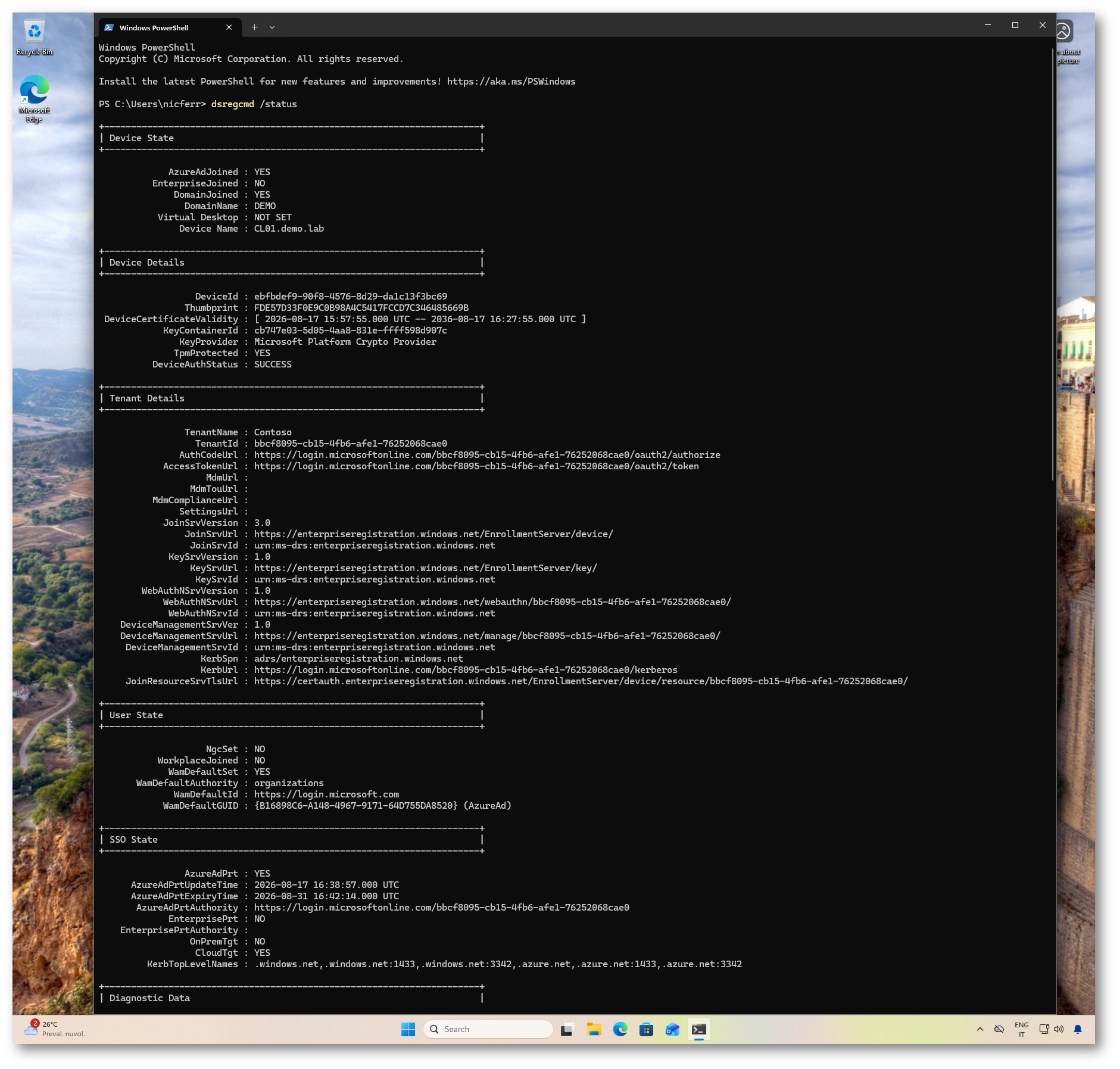Click the Tenant Details section header

(147, 398)
